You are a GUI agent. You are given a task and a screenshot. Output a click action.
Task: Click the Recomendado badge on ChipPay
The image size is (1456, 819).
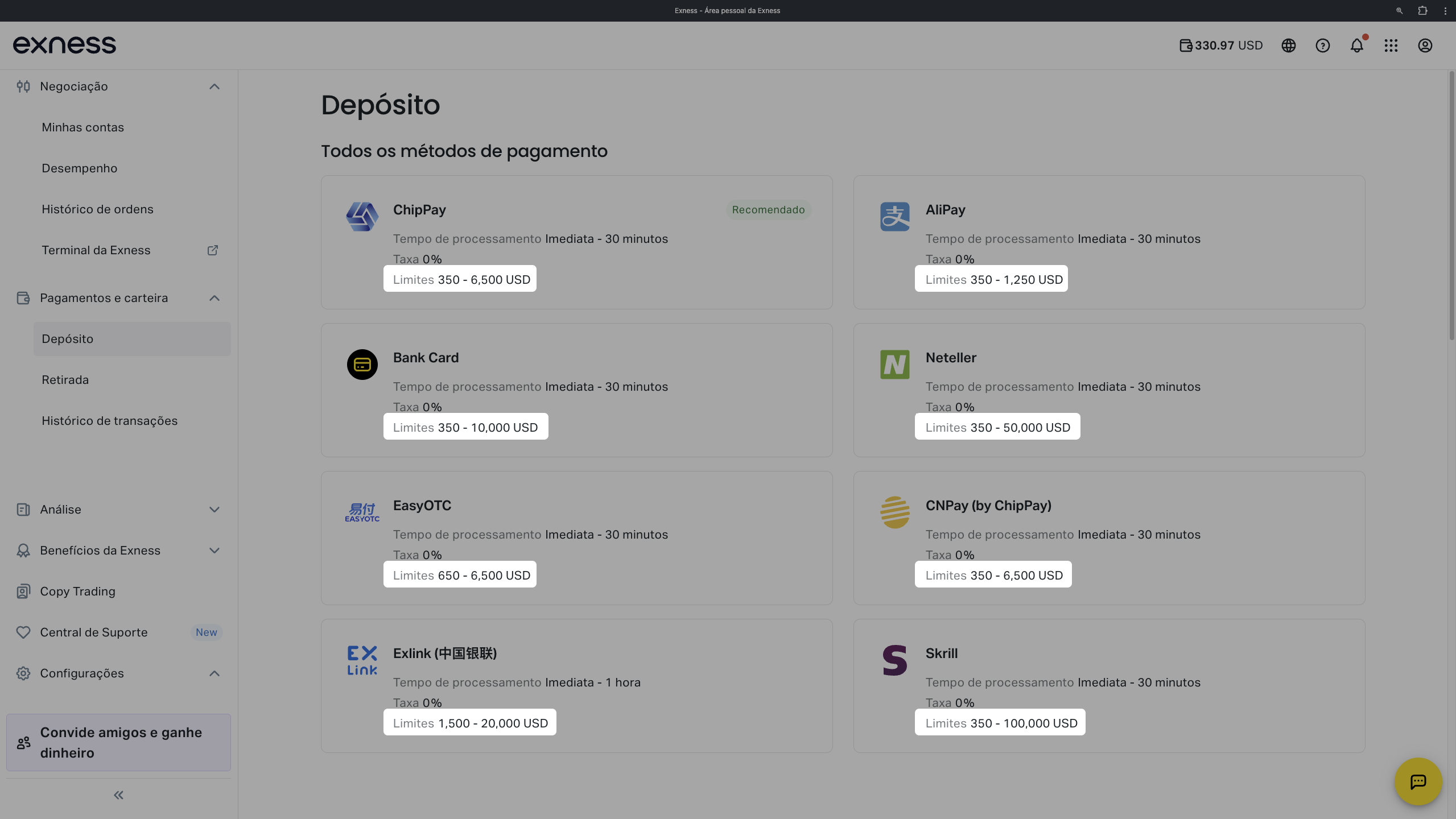pyautogui.click(x=768, y=210)
